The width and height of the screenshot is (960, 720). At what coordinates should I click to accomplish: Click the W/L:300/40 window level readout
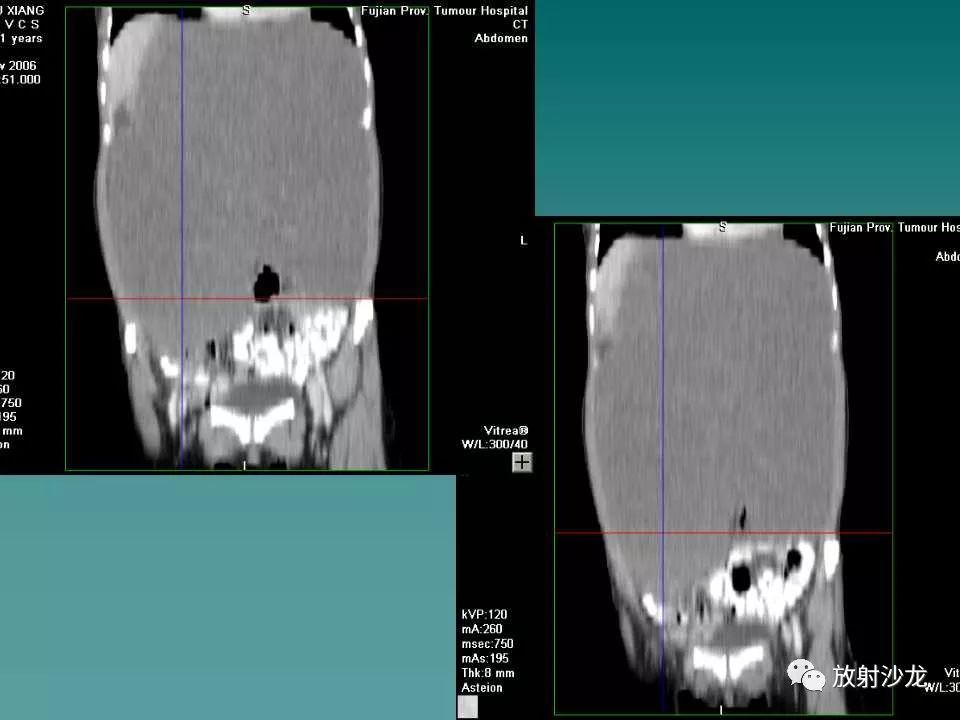tap(495, 444)
